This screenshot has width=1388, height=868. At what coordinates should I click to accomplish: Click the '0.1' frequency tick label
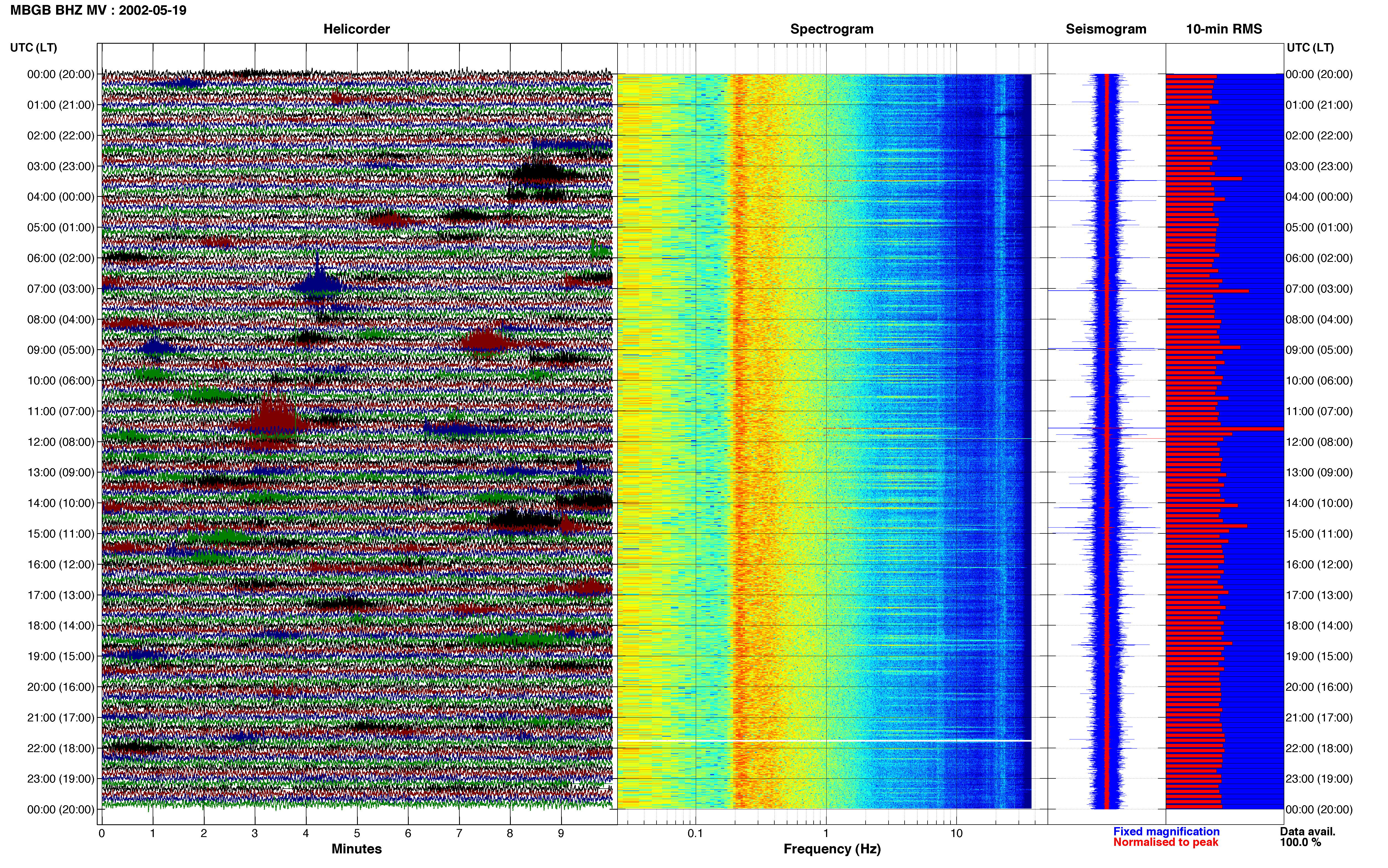(x=695, y=833)
